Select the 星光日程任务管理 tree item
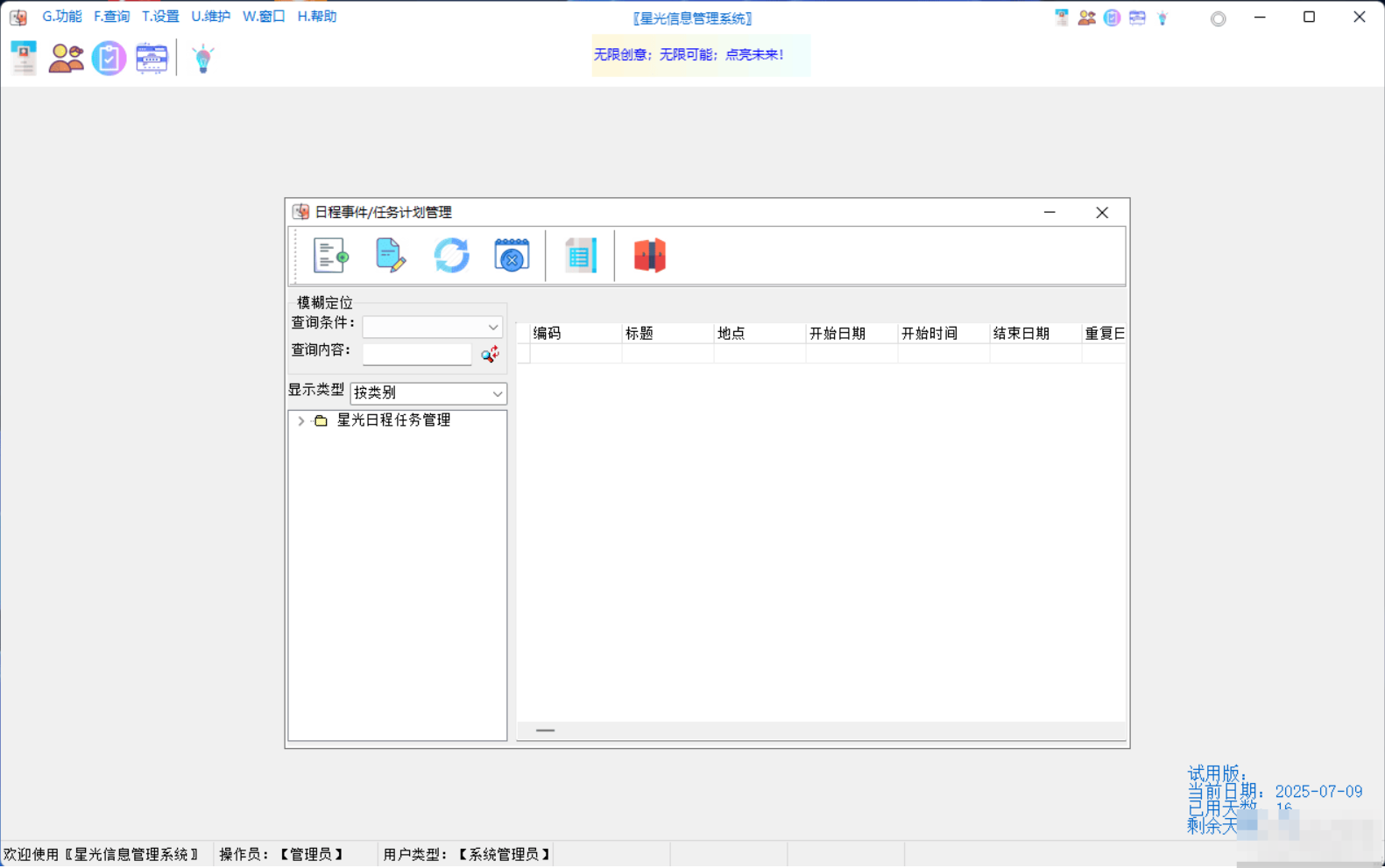This screenshot has width=1385, height=868. pyautogui.click(x=394, y=420)
